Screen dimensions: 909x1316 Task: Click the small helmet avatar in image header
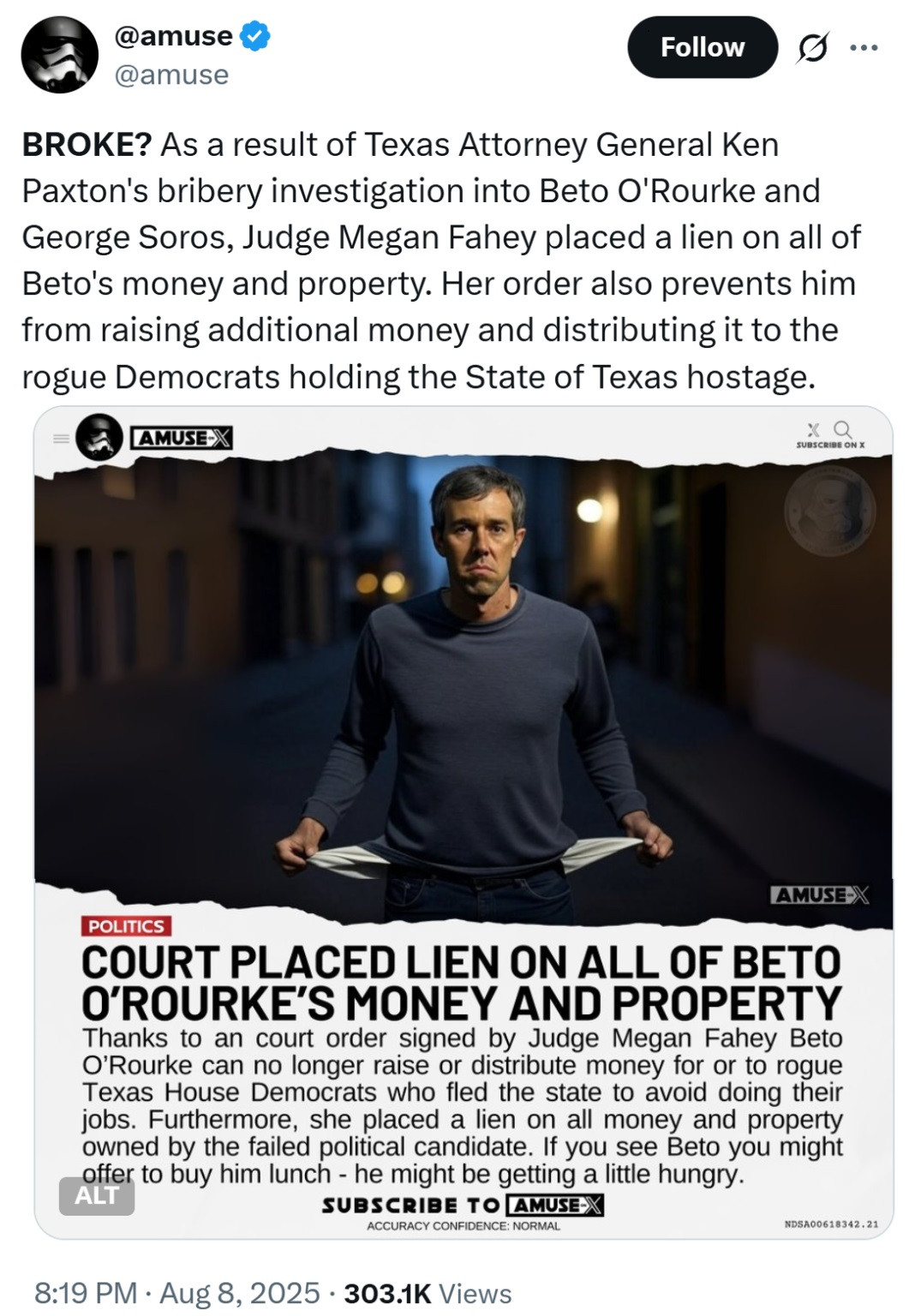tap(99, 438)
